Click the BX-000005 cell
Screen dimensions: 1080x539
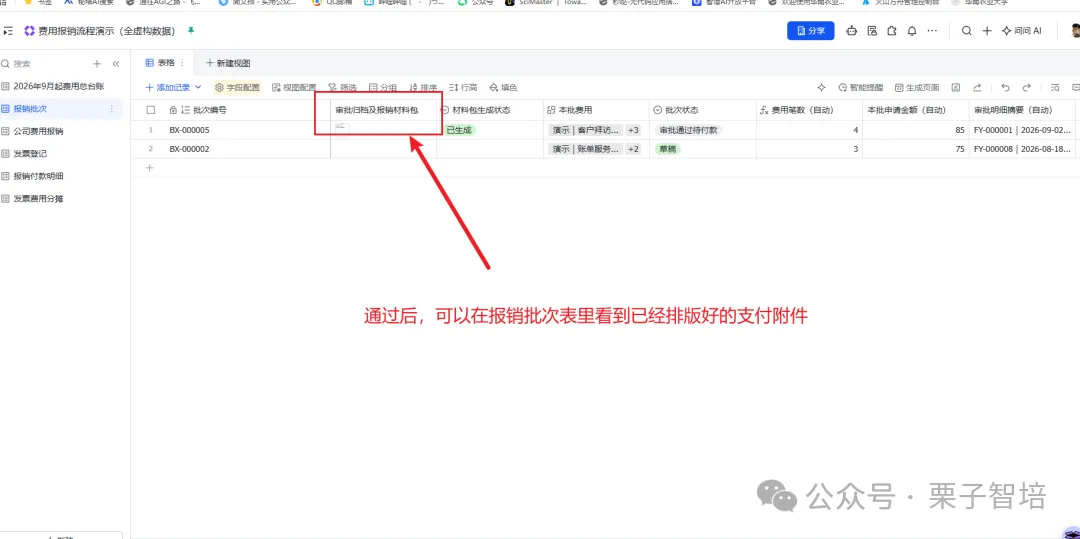pos(189,130)
